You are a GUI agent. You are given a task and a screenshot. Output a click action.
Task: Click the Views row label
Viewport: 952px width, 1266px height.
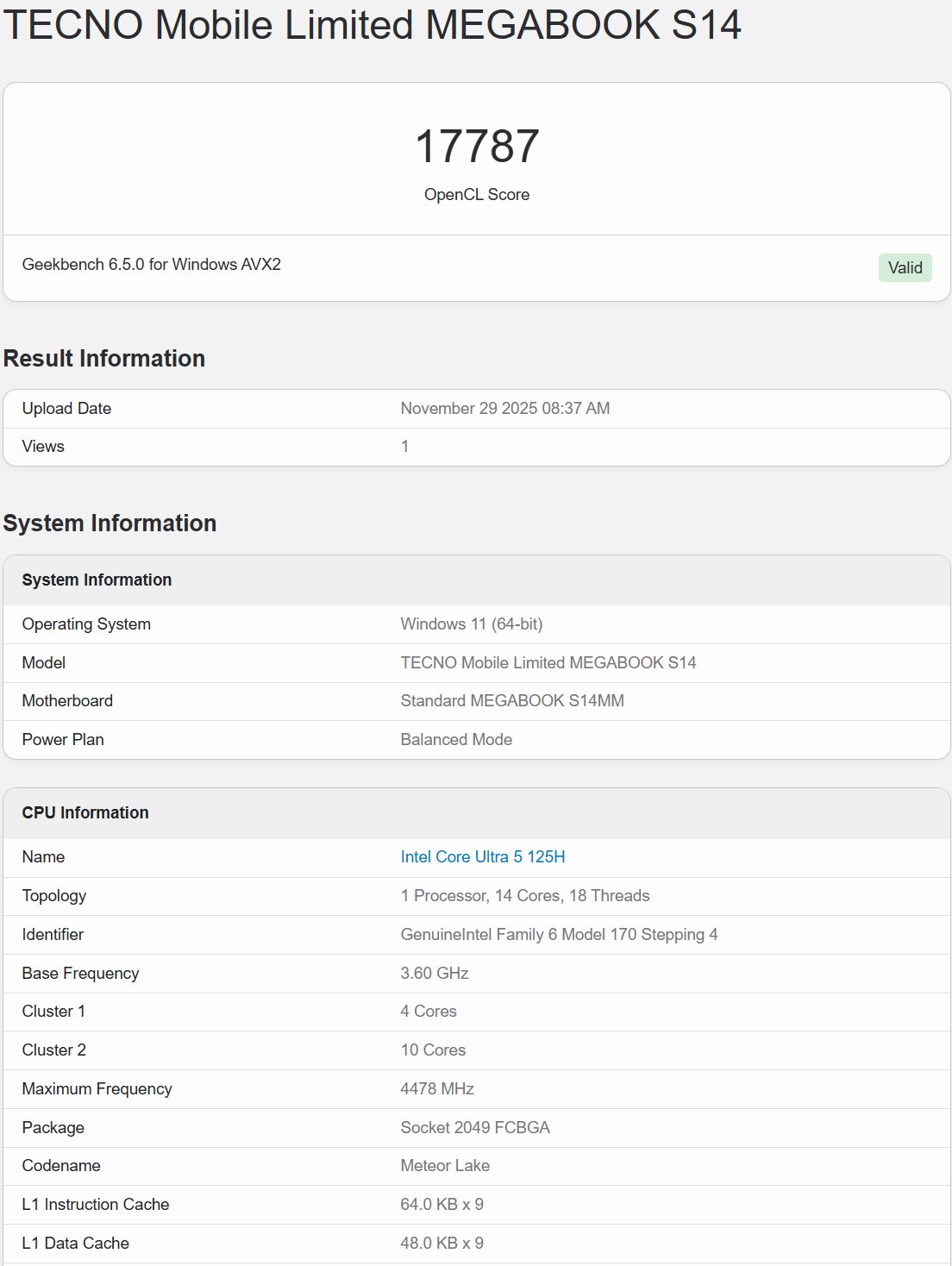coord(43,446)
